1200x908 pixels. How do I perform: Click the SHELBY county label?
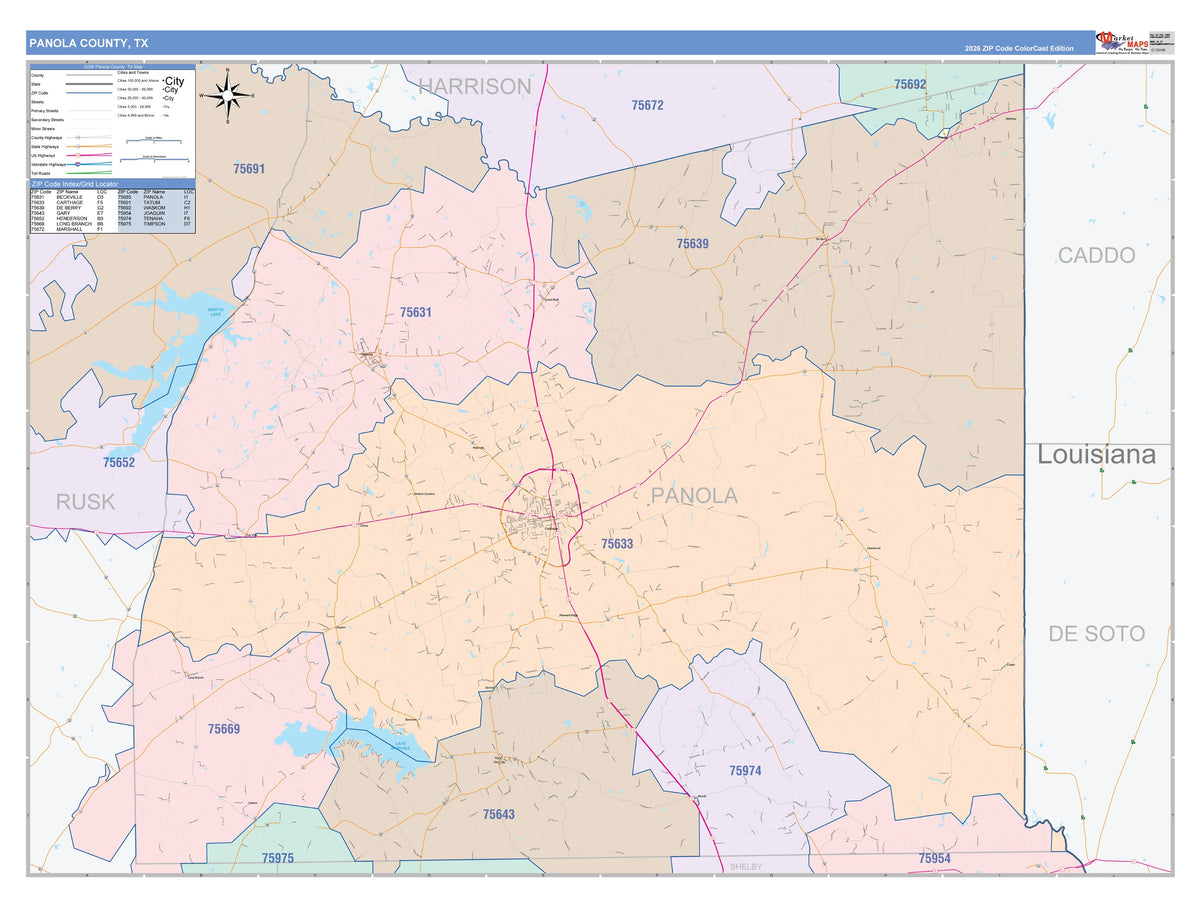(x=746, y=867)
